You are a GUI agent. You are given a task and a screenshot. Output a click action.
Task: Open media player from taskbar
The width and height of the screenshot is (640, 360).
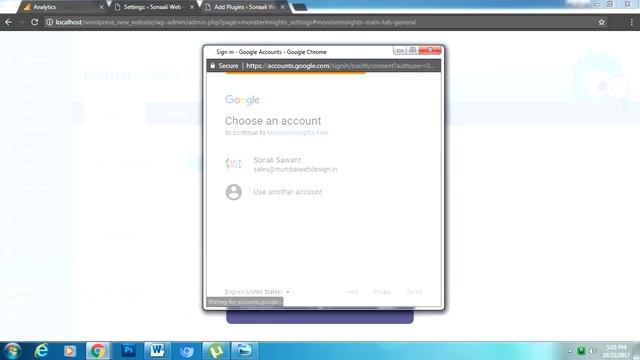(69, 351)
